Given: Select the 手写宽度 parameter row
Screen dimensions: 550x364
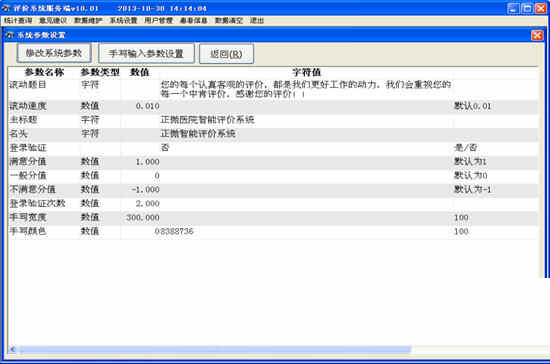Looking at the screenshot, I should click(x=273, y=217).
